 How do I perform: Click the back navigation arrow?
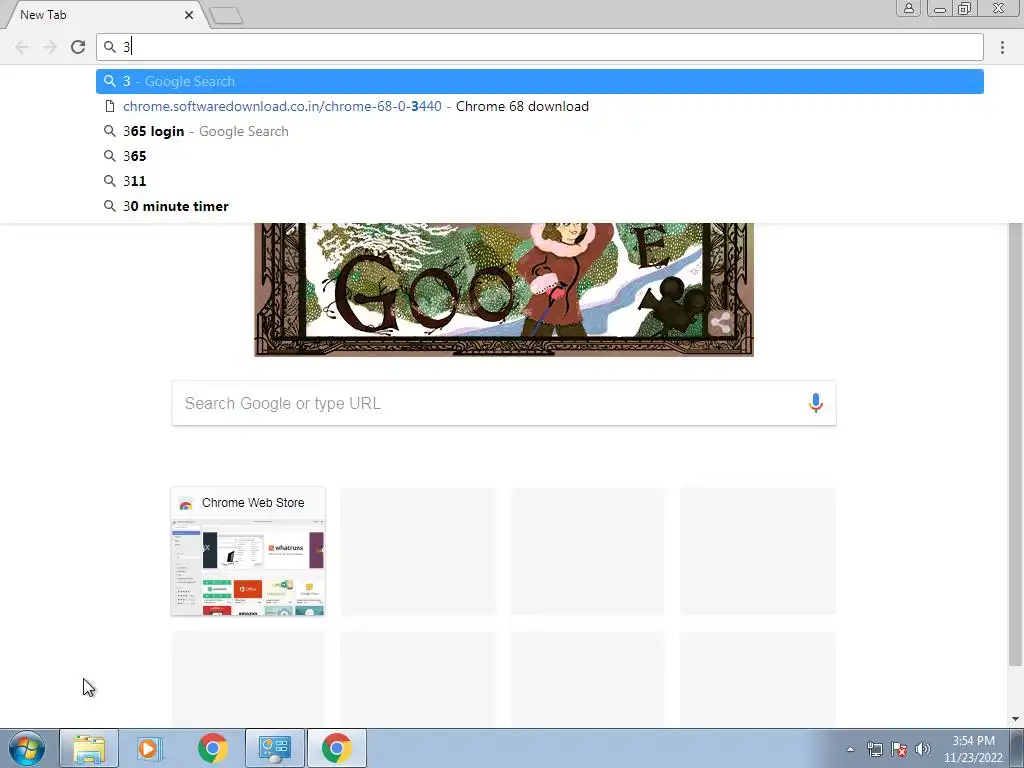pos(22,47)
